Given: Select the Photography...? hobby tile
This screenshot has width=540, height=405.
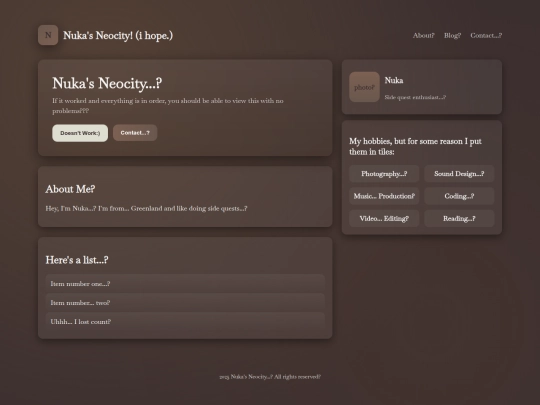Looking at the screenshot, I should tap(384, 174).
